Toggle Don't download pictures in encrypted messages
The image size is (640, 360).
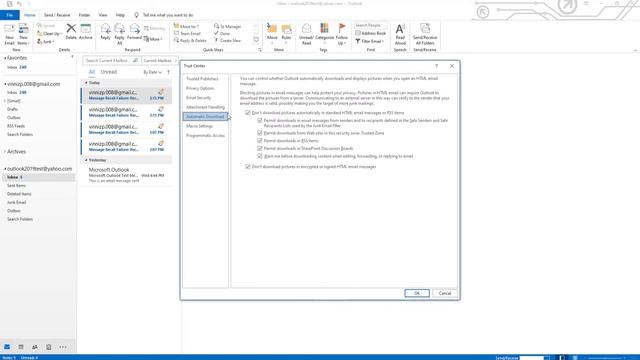pyautogui.click(x=247, y=167)
